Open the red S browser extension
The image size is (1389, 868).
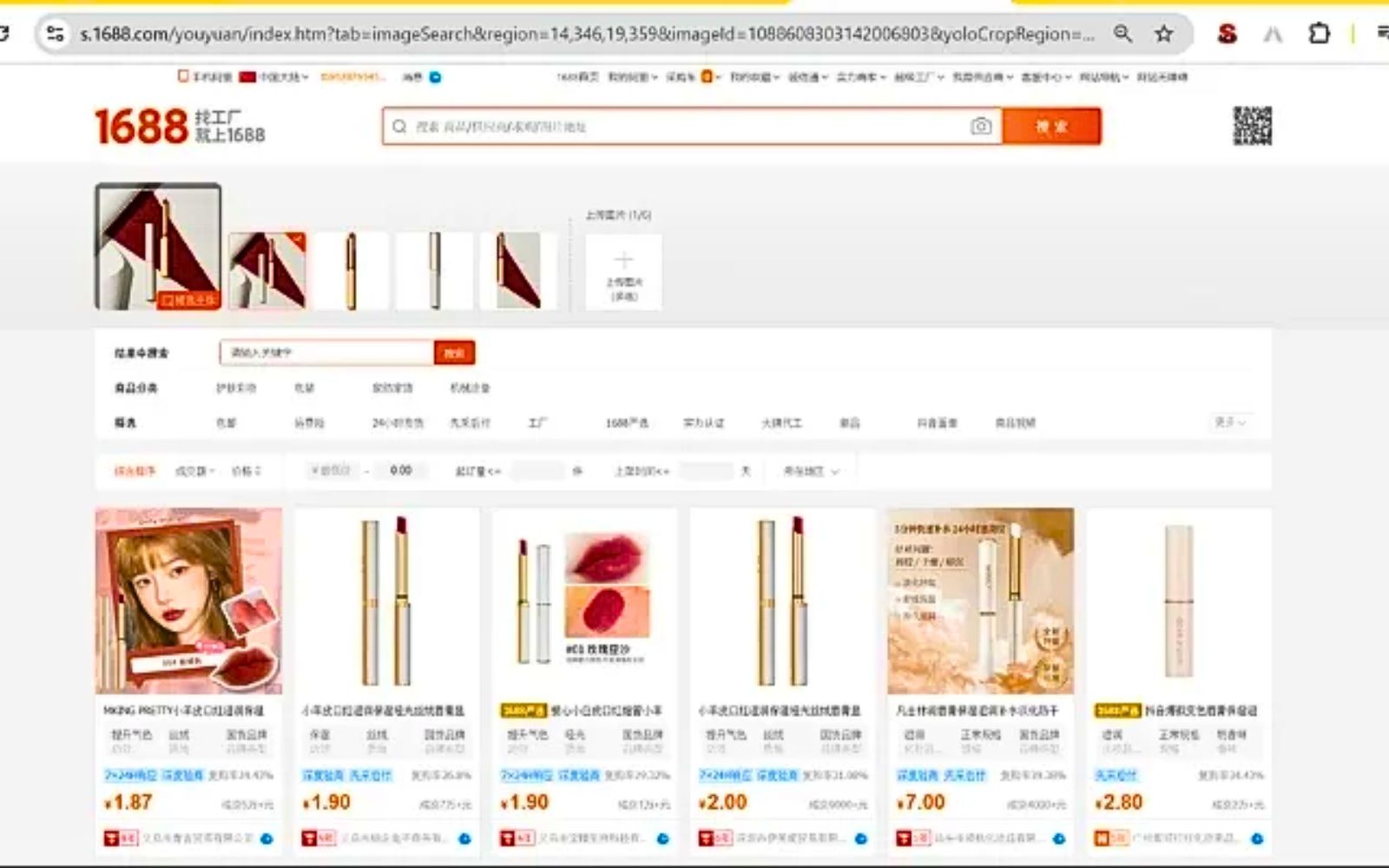(x=1227, y=34)
